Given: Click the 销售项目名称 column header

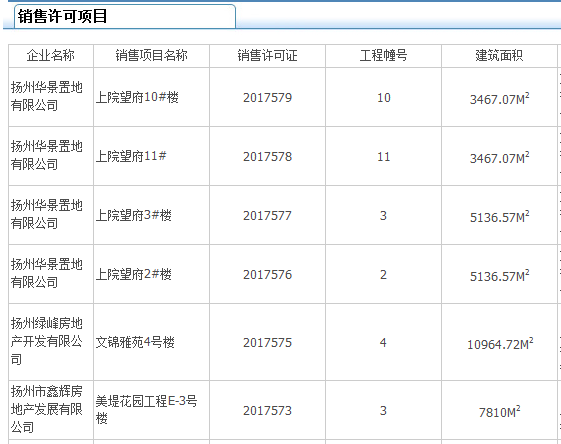Looking at the screenshot, I should click(151, 56).
